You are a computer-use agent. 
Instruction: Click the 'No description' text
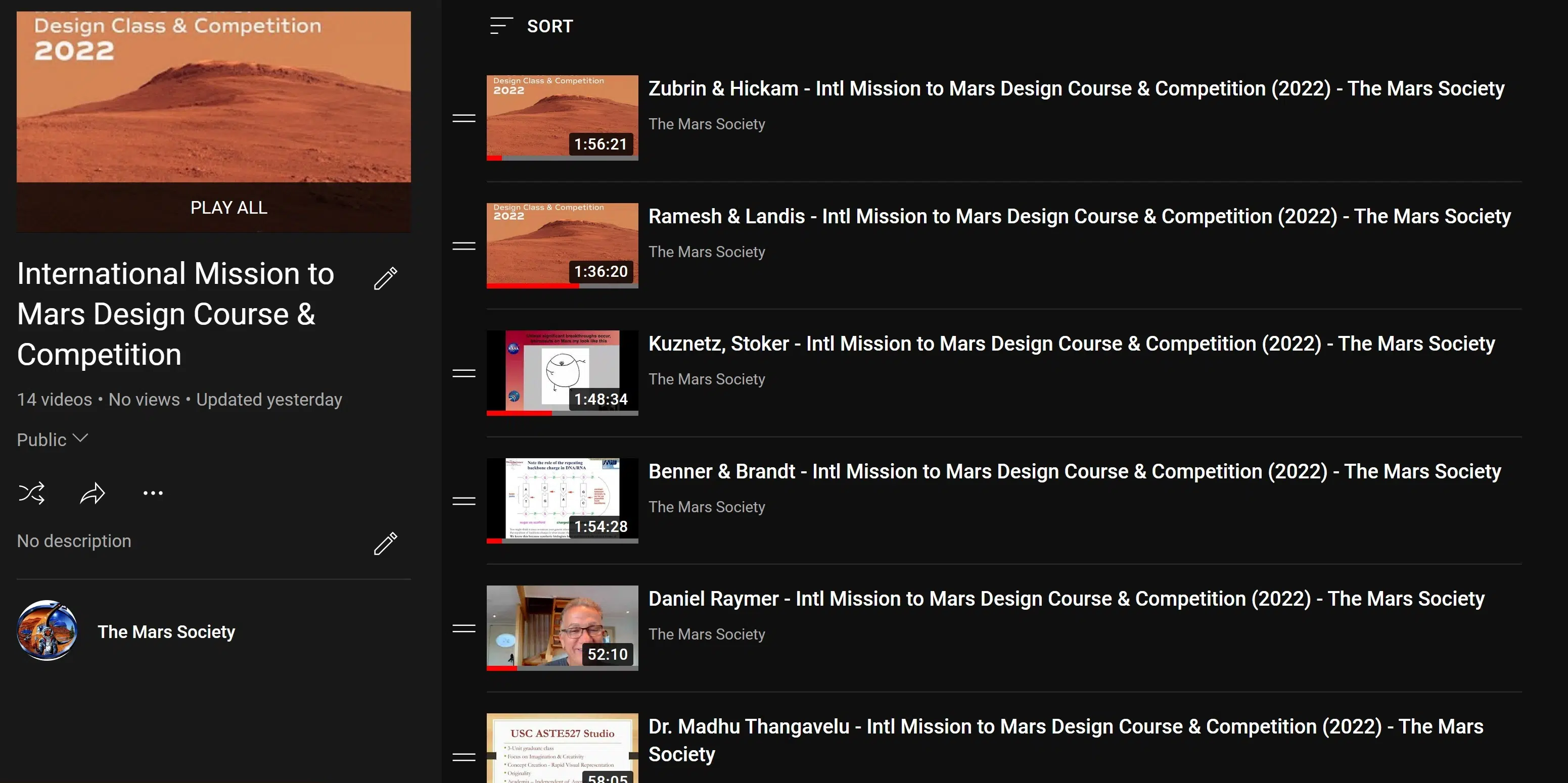tap(74, 541)
